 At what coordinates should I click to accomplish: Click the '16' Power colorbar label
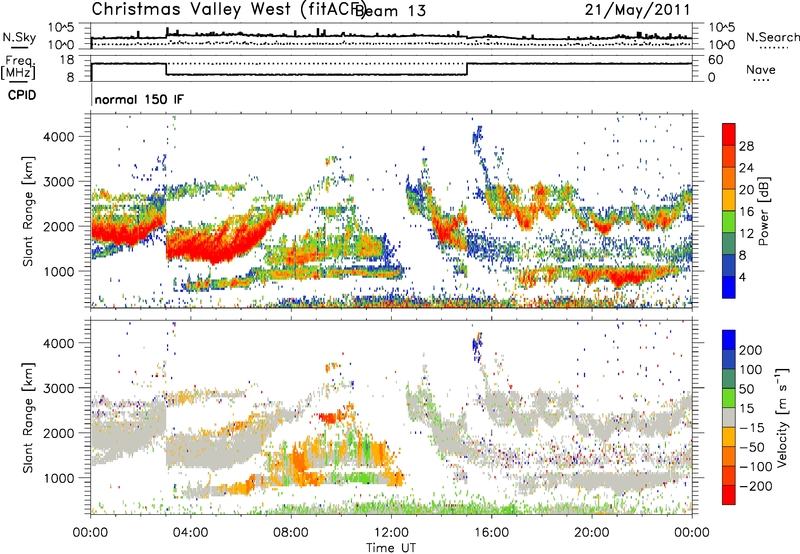(x=746, y=212)
